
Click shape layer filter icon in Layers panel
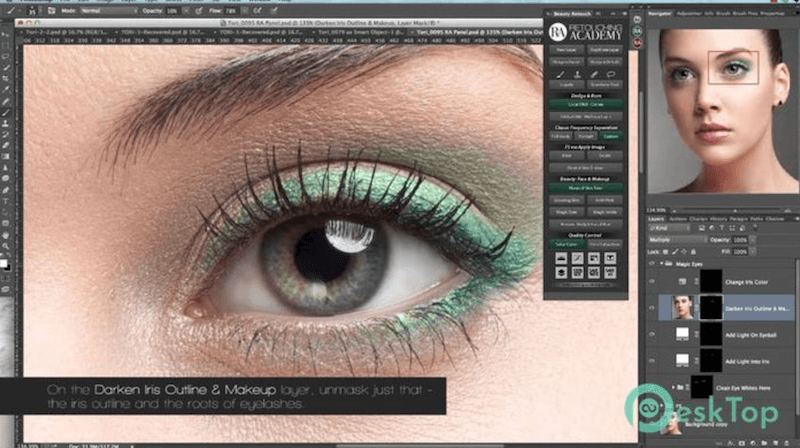point(732,228)
